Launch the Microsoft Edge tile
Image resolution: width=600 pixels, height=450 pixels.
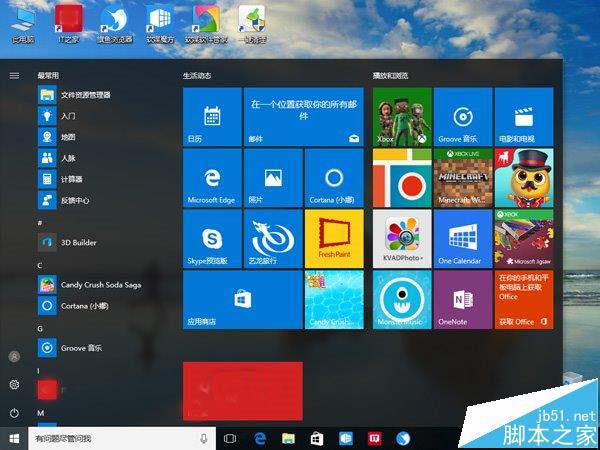(x=212, y=178)
